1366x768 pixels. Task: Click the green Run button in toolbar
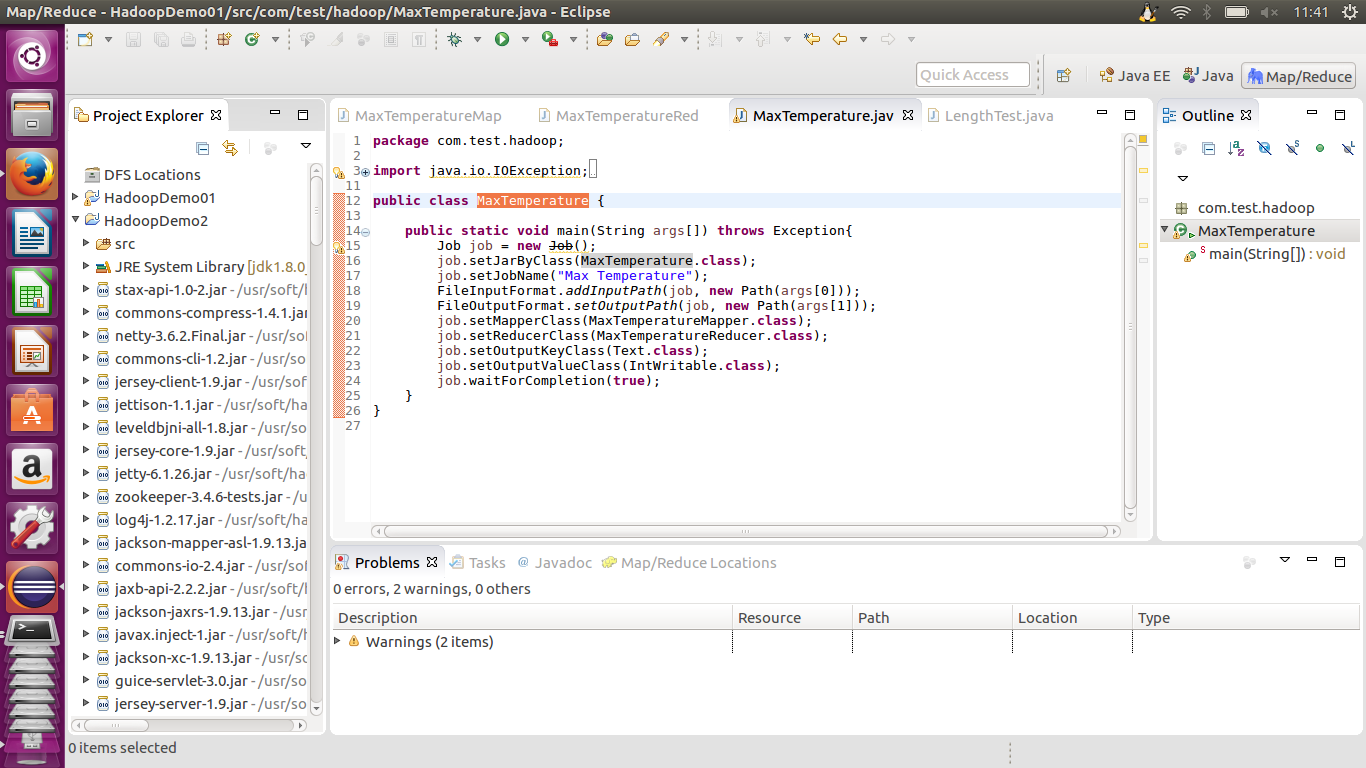coord(502,39)
